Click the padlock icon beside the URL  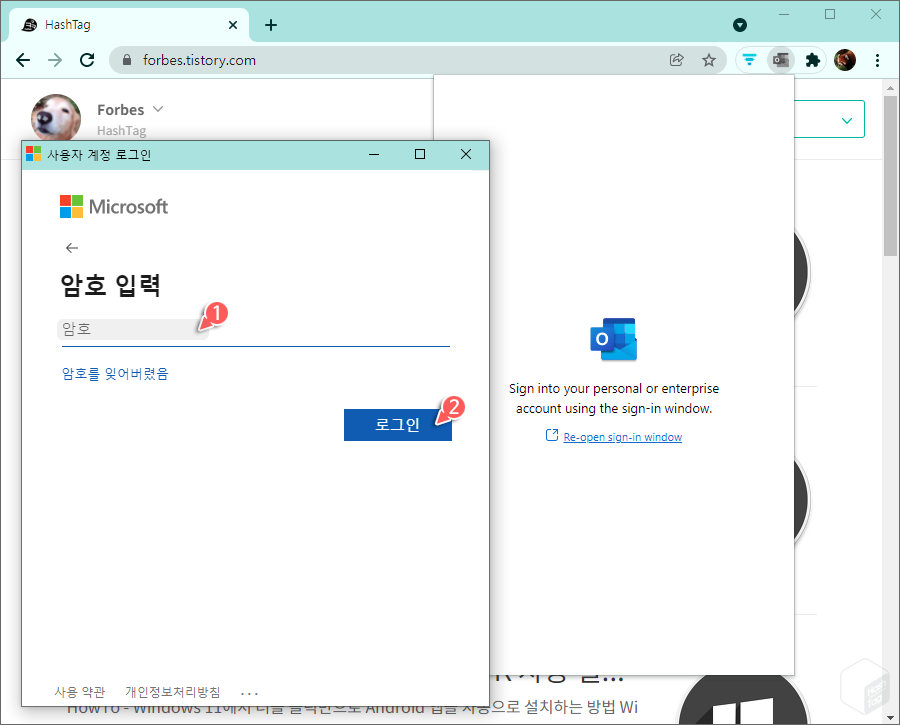tap(126, 60)
